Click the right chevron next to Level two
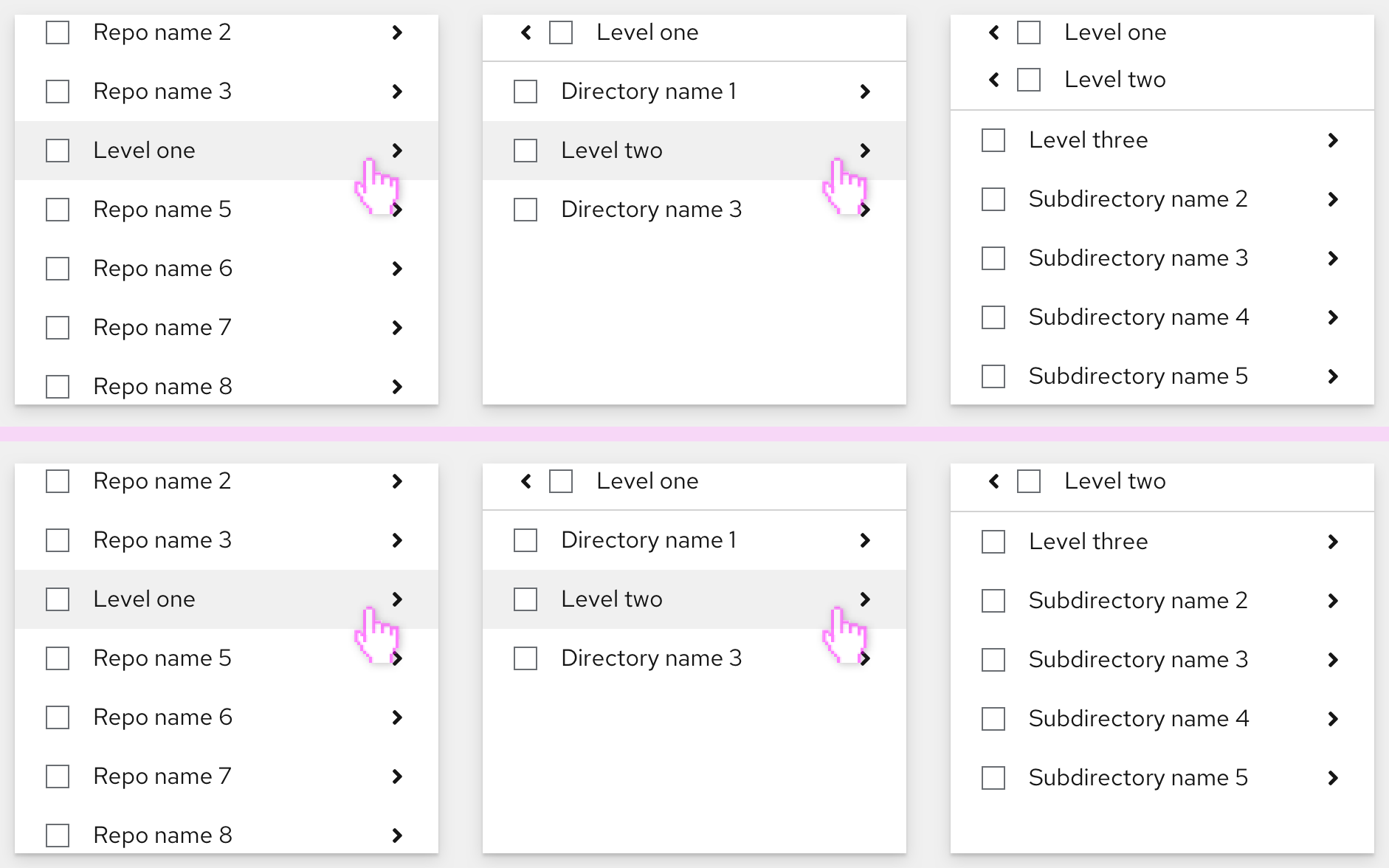1389x868 pixels. [865, 151]
